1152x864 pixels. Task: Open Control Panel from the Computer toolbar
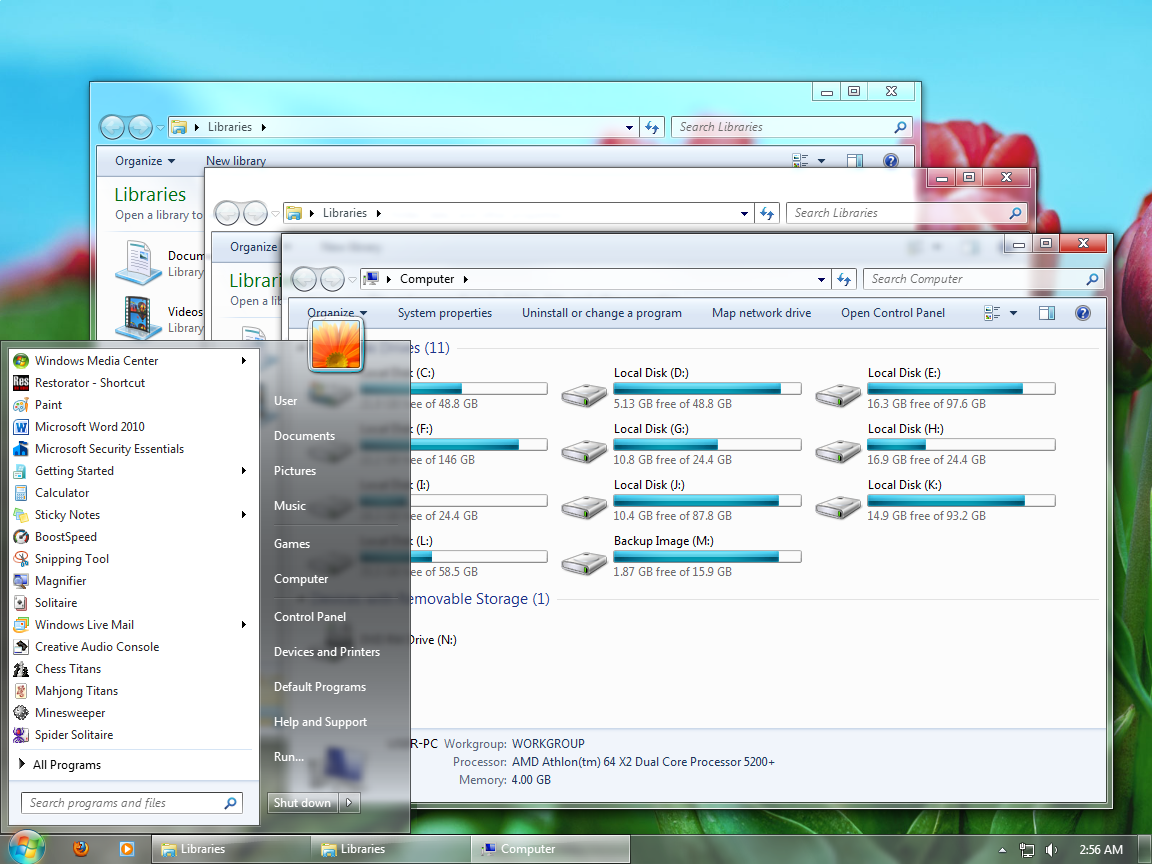(x=893, y=313)
